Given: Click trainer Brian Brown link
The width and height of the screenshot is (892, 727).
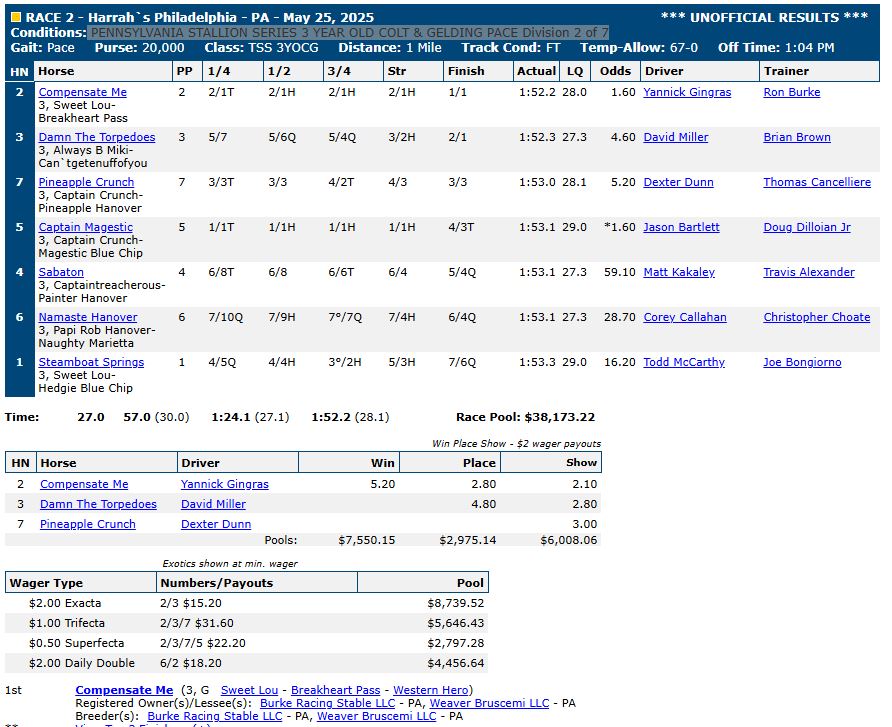Looking at the screenshot, I should pos(796,137).
